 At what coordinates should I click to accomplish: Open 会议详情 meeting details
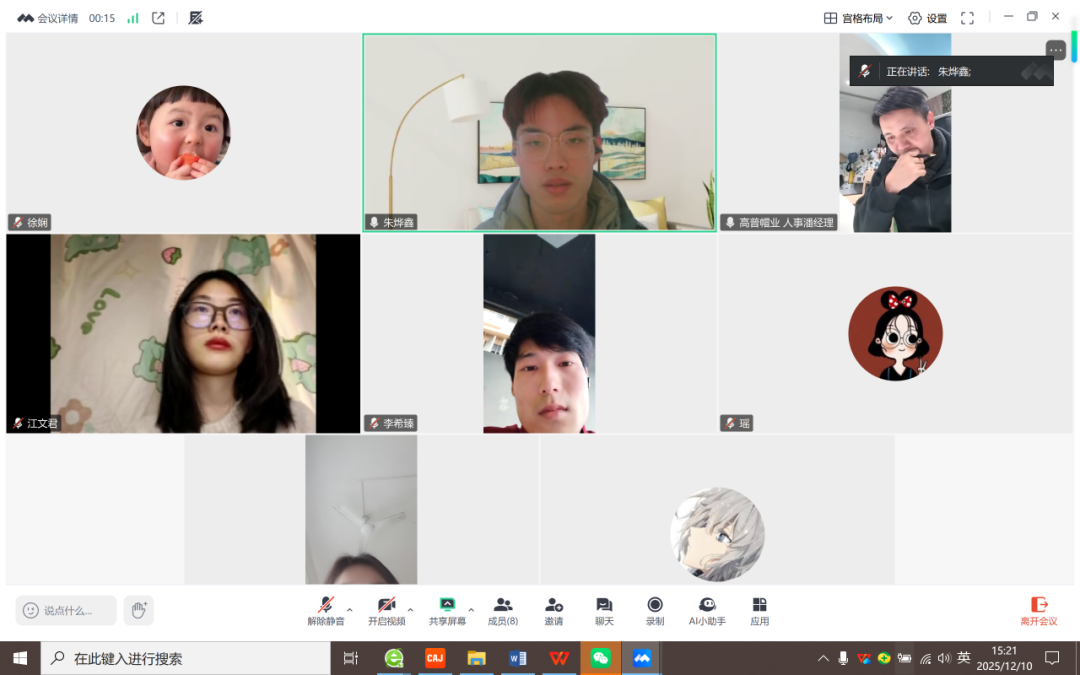50,18
